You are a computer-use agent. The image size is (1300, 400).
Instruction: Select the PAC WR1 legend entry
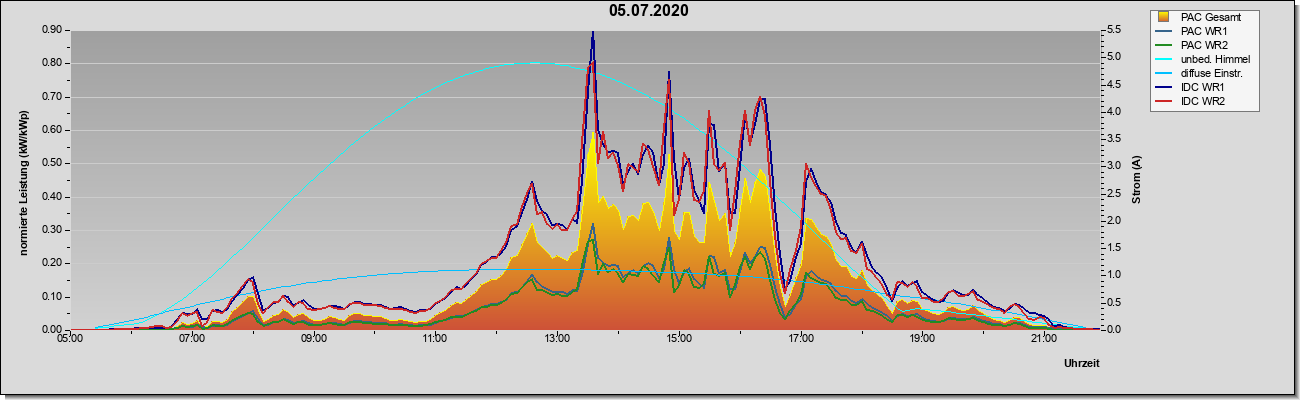click(1203, 31)
